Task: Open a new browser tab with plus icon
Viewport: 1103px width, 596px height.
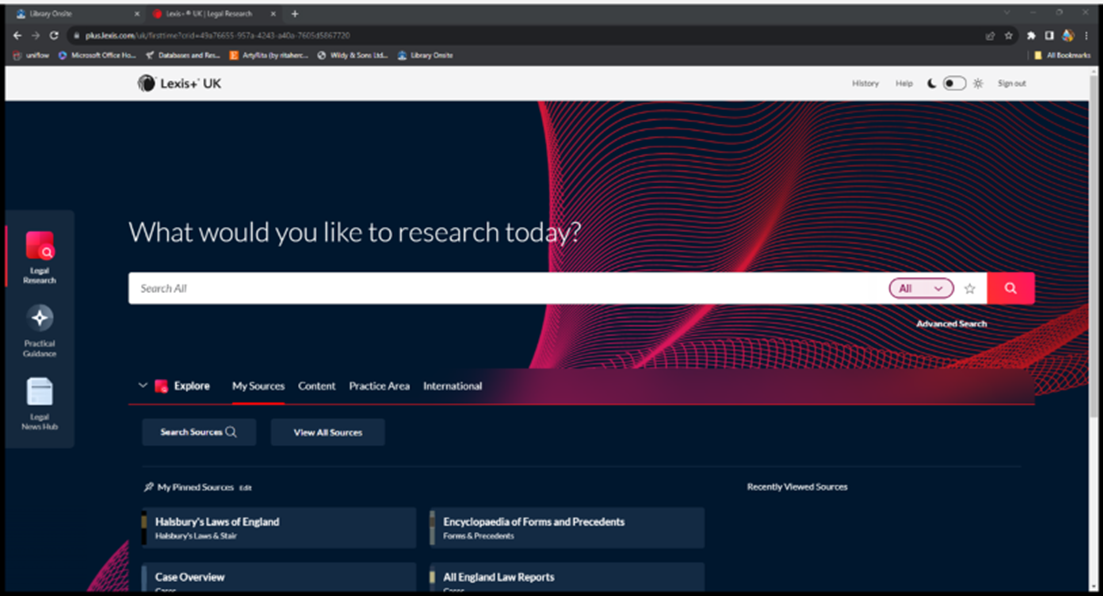Action: point(295,13)
